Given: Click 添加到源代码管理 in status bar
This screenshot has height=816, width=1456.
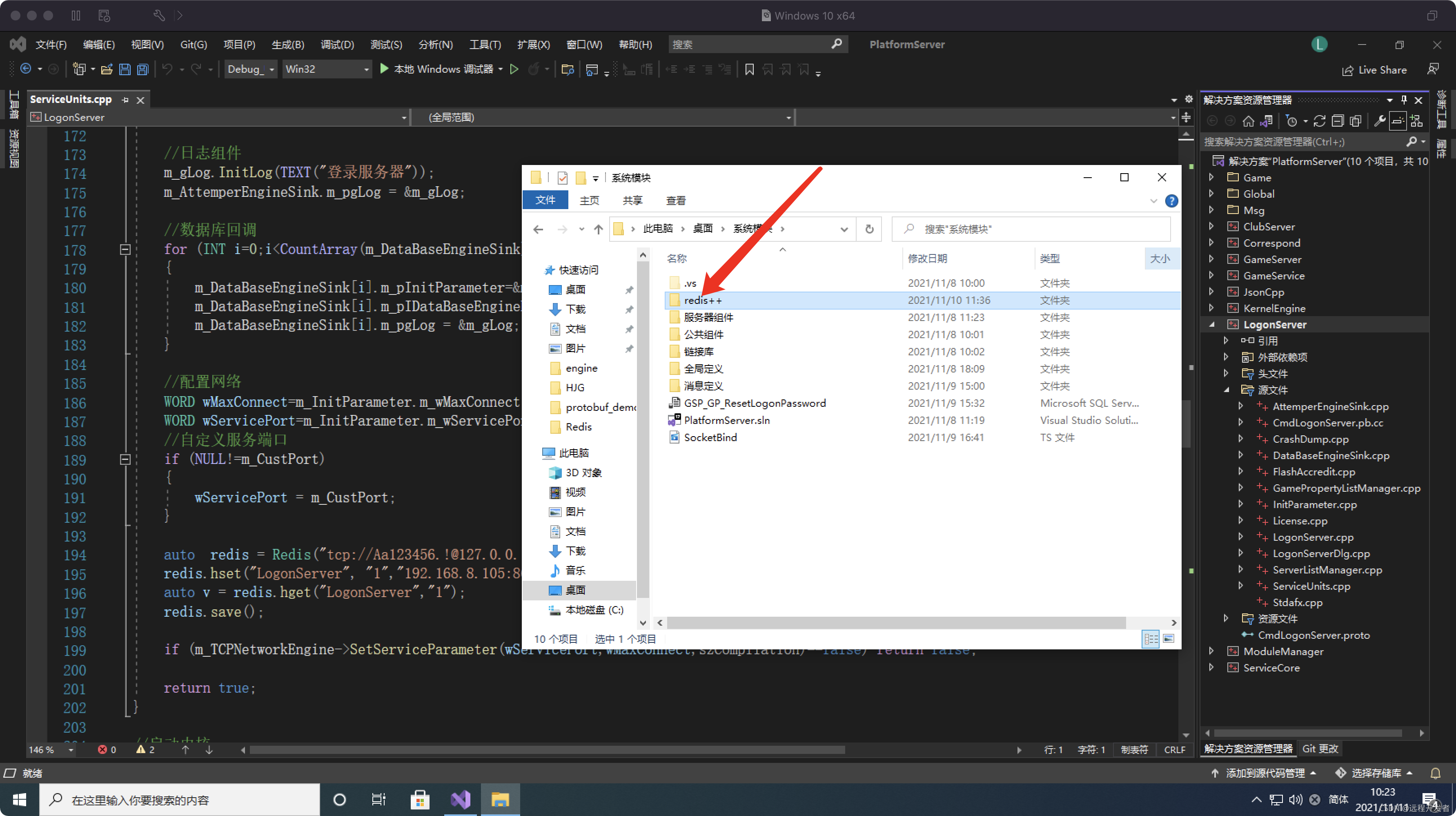Looking at the screenshot, I should tap(1265, 773).
